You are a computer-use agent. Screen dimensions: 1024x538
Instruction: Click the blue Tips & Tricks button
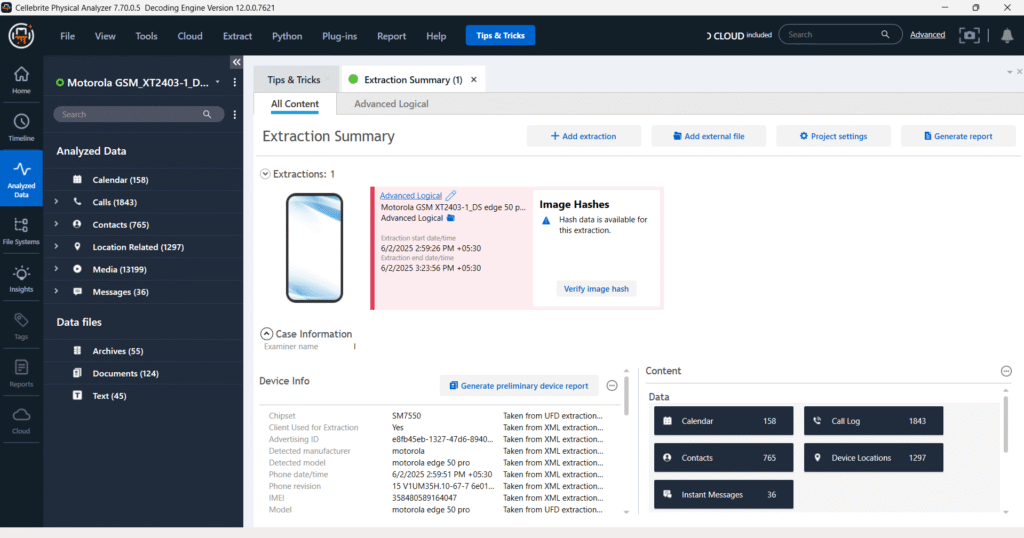click(x=500, y=35)
